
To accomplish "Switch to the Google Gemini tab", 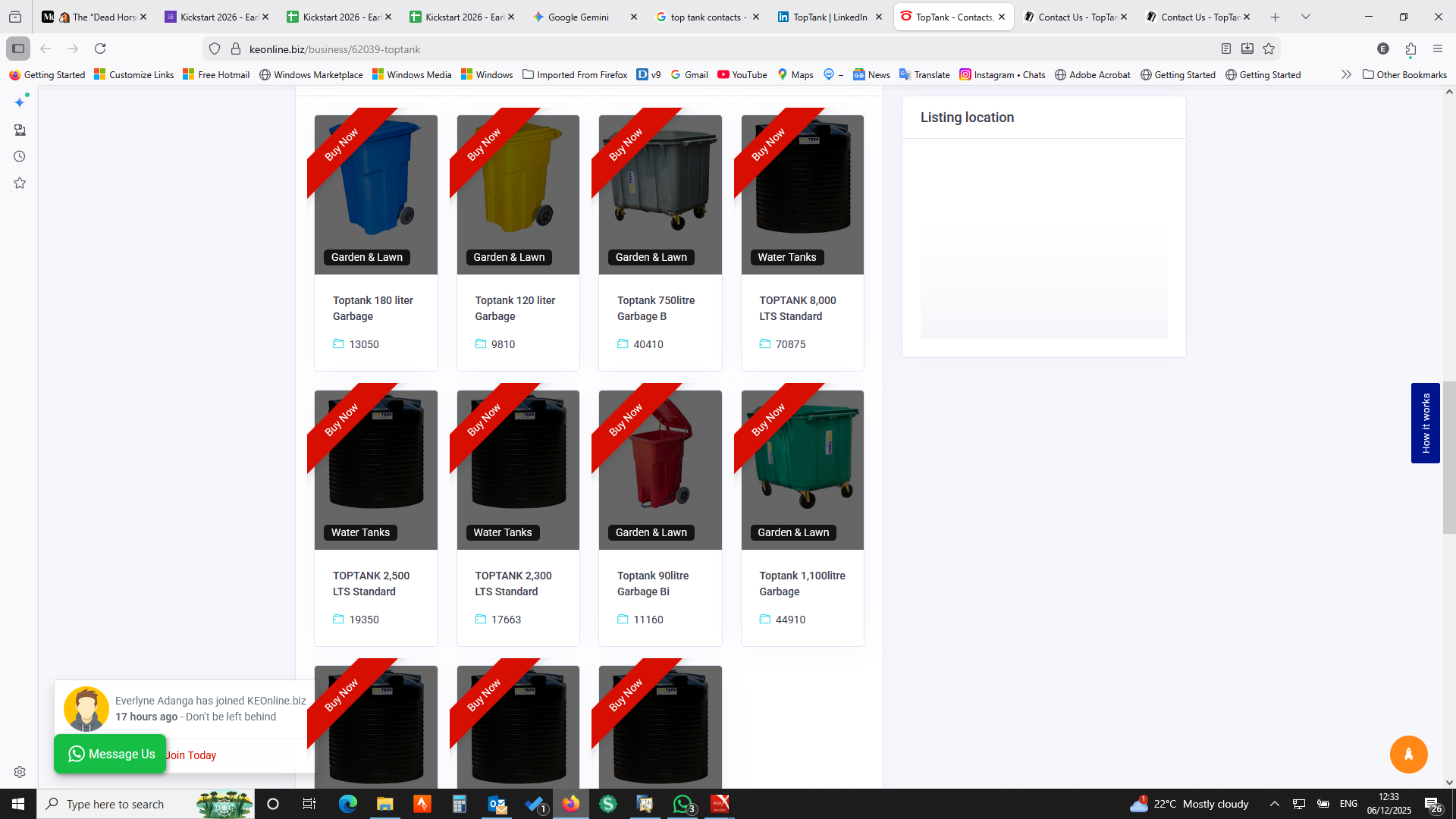I will tap(578, 17).
